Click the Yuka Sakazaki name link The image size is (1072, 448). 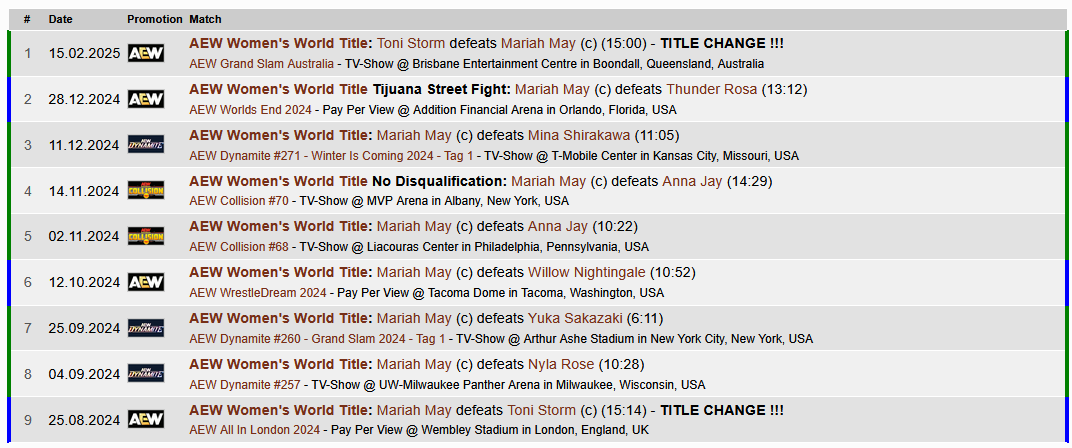coord(575,318)
